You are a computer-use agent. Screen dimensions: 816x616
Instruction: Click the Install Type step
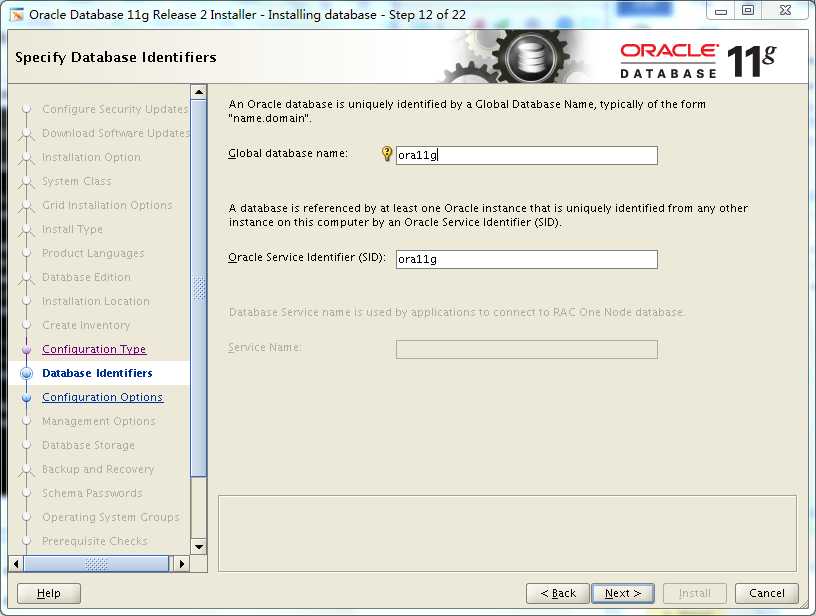[72, 229]
